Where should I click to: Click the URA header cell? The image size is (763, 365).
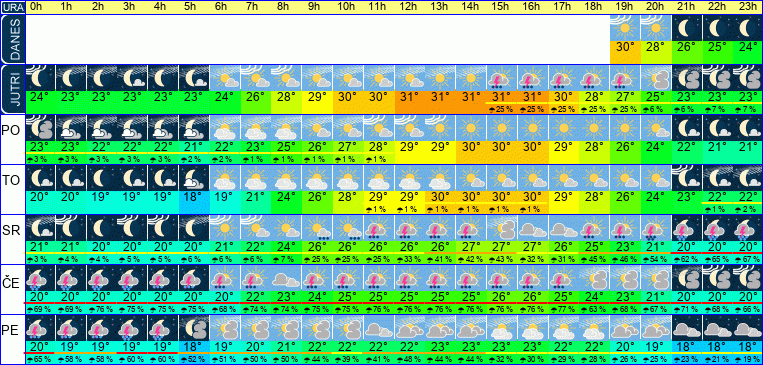coord(12,8)
